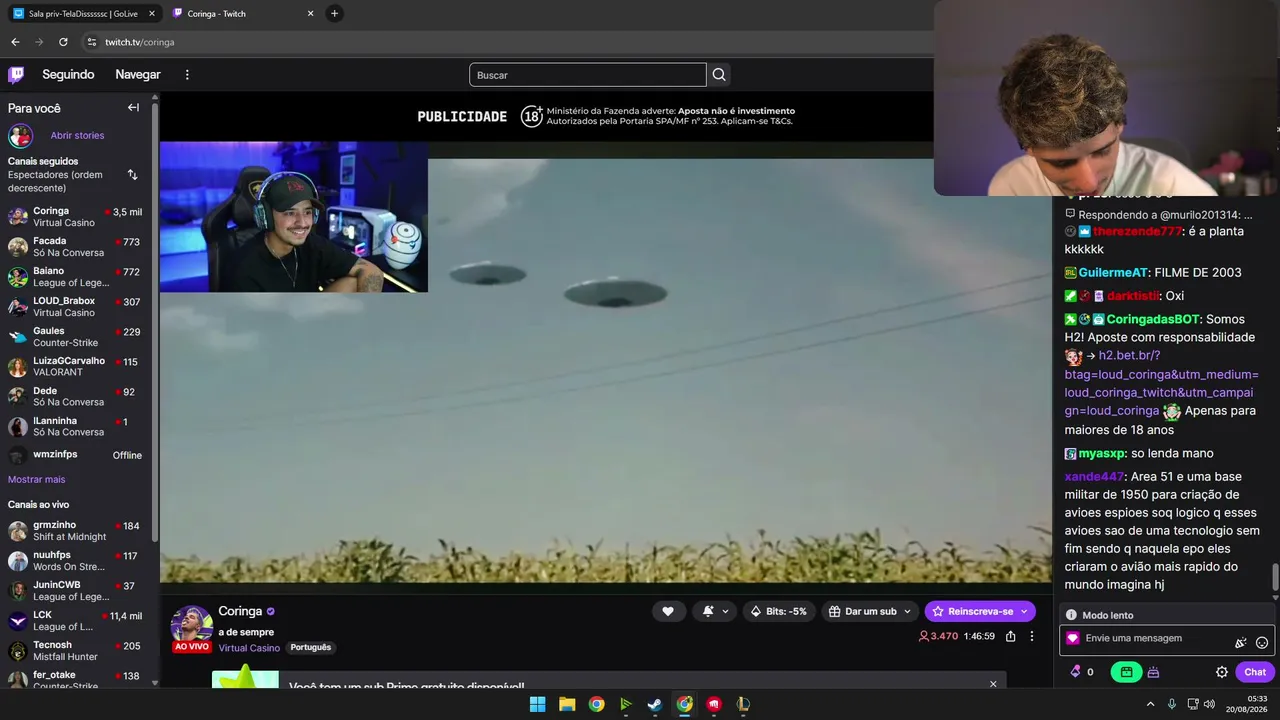Click in the Buscar search field
This screenshot has width=1280, height=720.
point(588,75)
